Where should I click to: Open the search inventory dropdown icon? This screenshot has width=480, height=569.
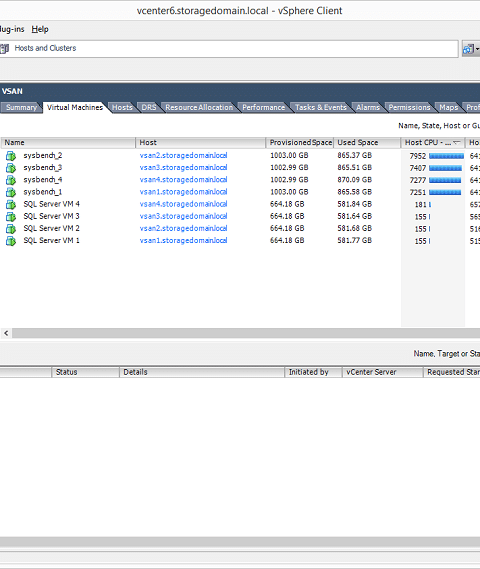click(x=471, y=49)
